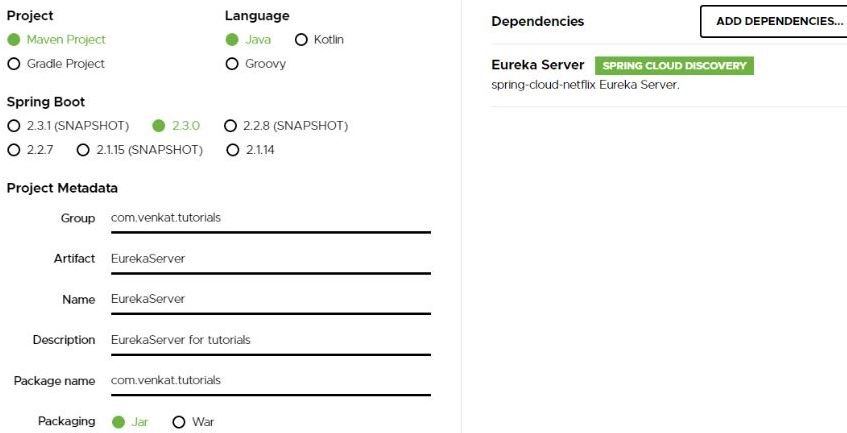Image resolution: width=847 pixels, height=433 pixels.
Task: Click the Package name field
Action: pyautogui.click(x=270, y=380)
